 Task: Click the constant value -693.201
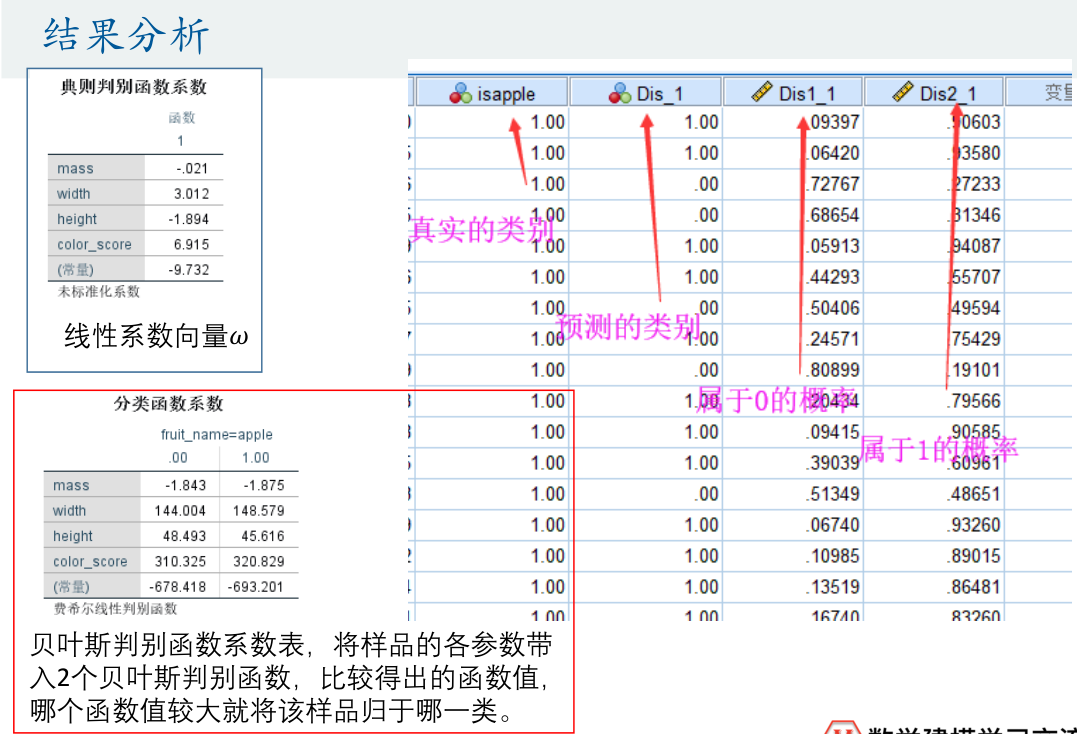point(256,587)
